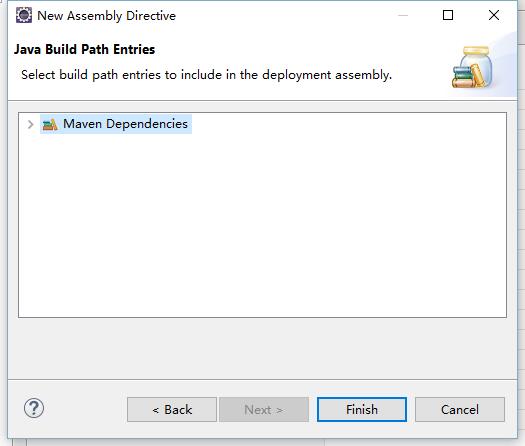
Task: Click the Maven Dependencies library icon
Action: coord(50,125)
